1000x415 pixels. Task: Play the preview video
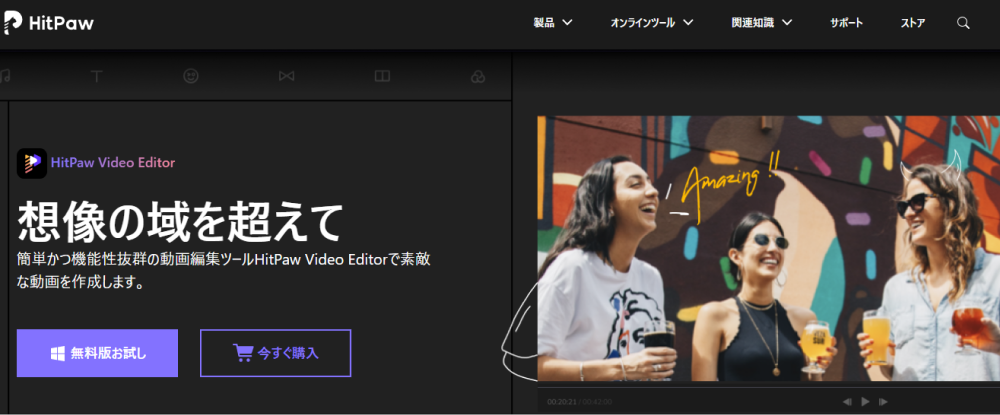coord(865,402)
